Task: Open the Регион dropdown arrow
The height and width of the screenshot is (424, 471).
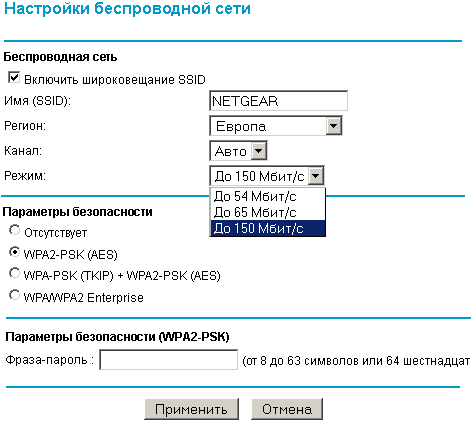Action: click(333, 126)
